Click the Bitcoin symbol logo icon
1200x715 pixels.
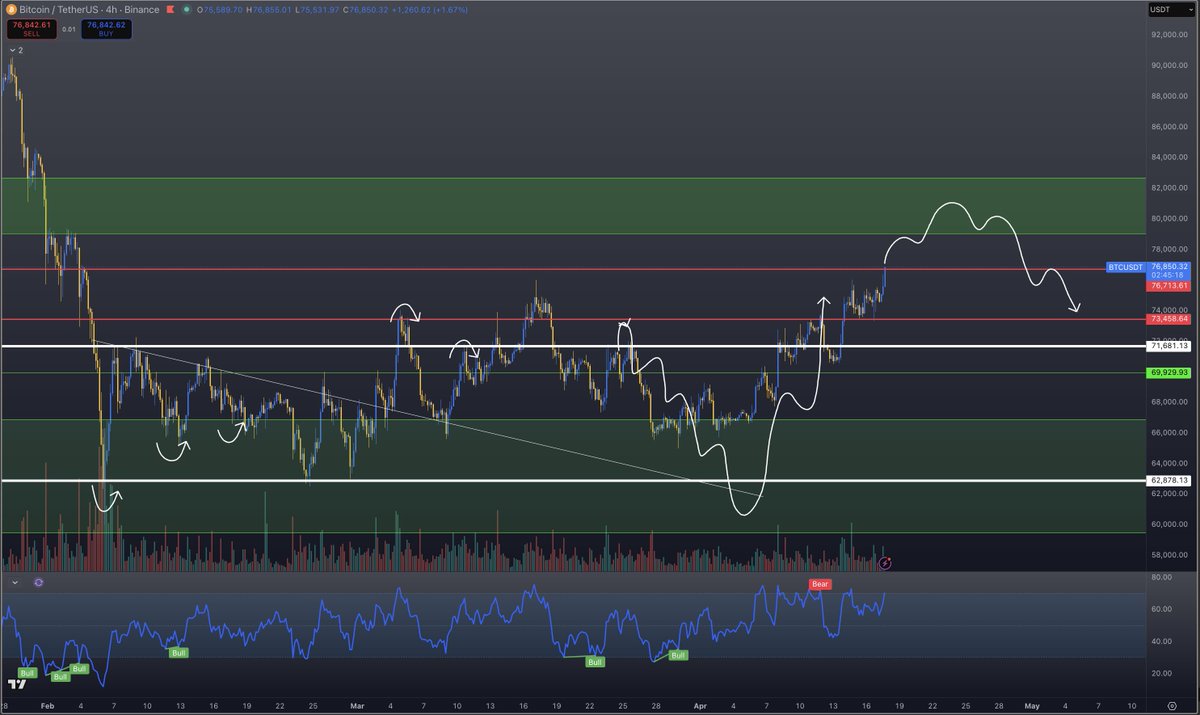coord(10,9)
